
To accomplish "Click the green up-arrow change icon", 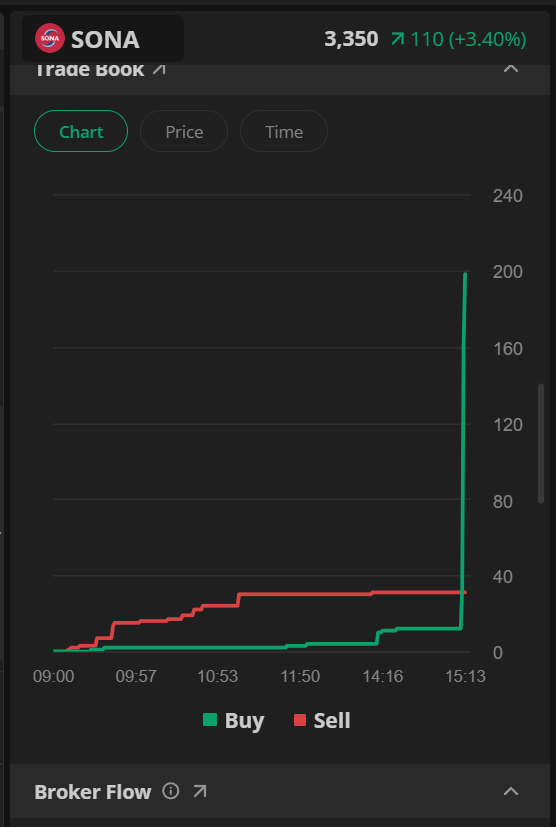I will (x=398, y=39).
